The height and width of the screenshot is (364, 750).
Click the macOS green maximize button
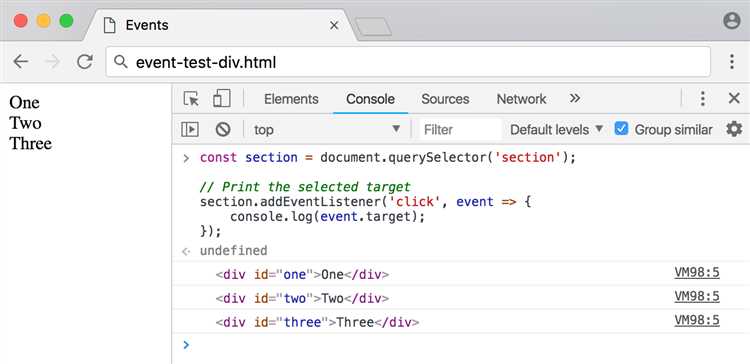pyautogui.click(x=66, y=21)
